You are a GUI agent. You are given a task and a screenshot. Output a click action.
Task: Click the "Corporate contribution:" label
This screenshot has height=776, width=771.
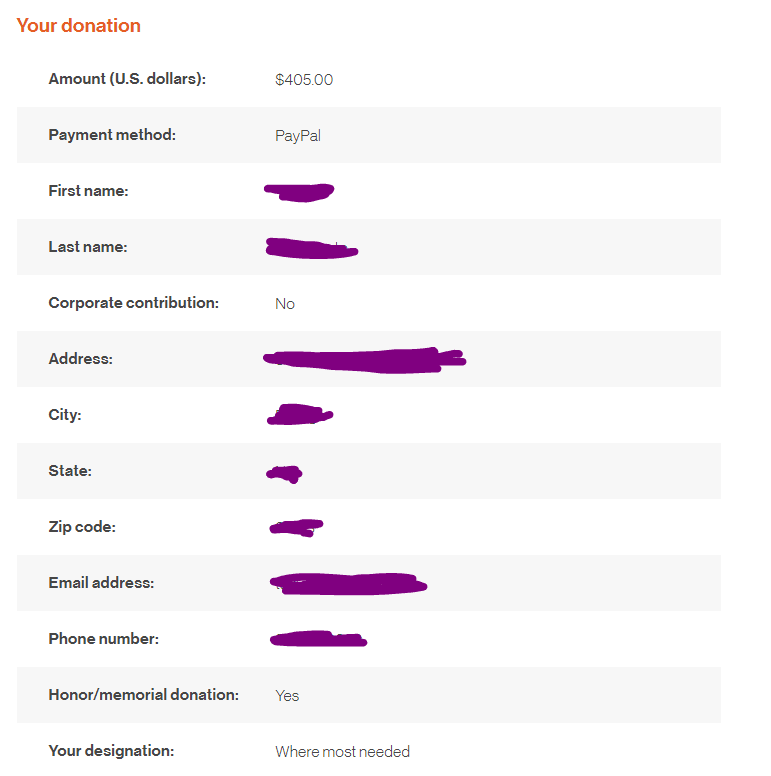click(133, 303)
